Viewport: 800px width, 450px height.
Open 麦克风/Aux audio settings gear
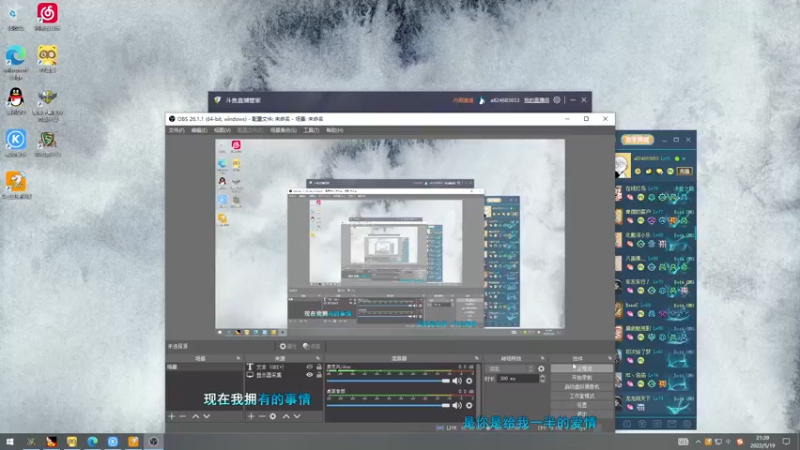point(469,381)
